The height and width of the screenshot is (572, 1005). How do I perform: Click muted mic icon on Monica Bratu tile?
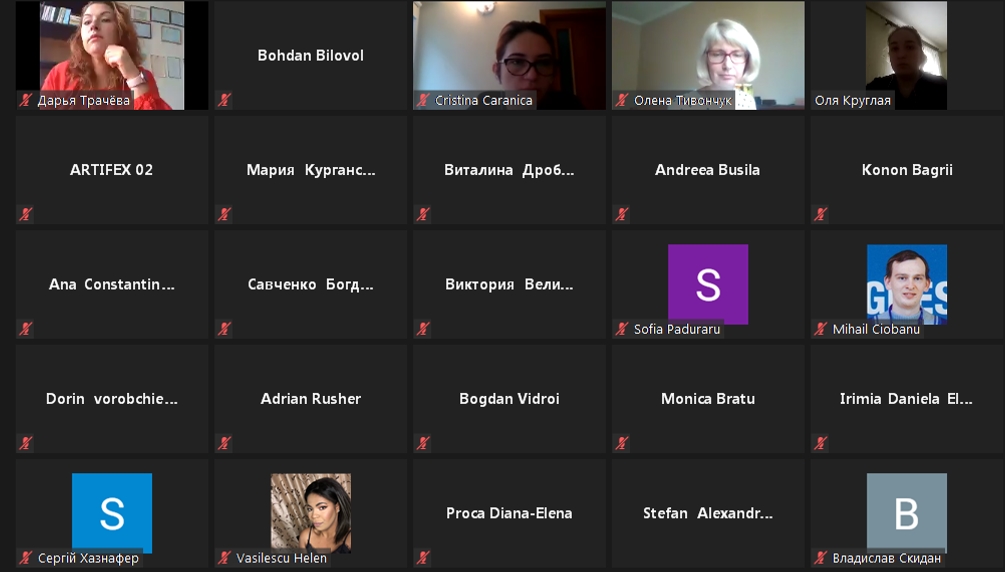[x=621, y=443]
